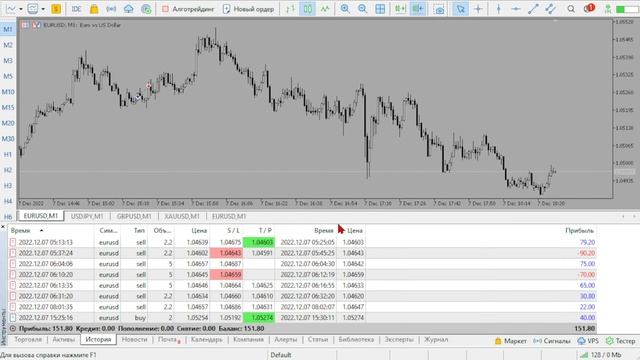
Task: Open the Новости (News) tab
Action: point(134,339)
